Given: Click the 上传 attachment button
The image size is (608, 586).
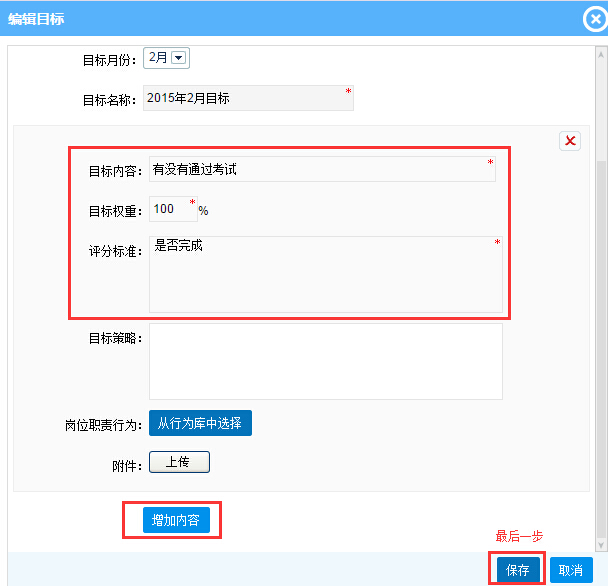Looking at the screenshot, I should pyautogui.click(x=179, y=462).
